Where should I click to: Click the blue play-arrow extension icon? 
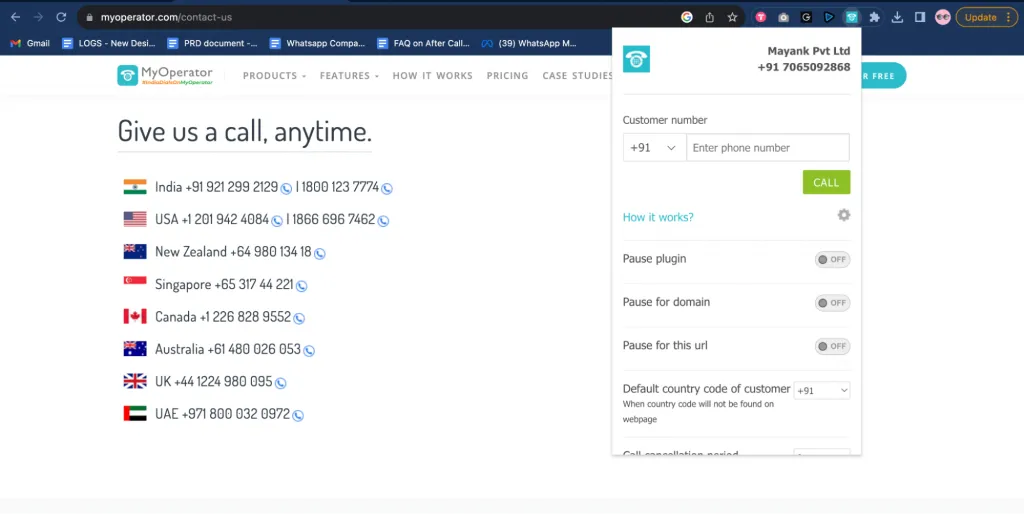point(829,18)
